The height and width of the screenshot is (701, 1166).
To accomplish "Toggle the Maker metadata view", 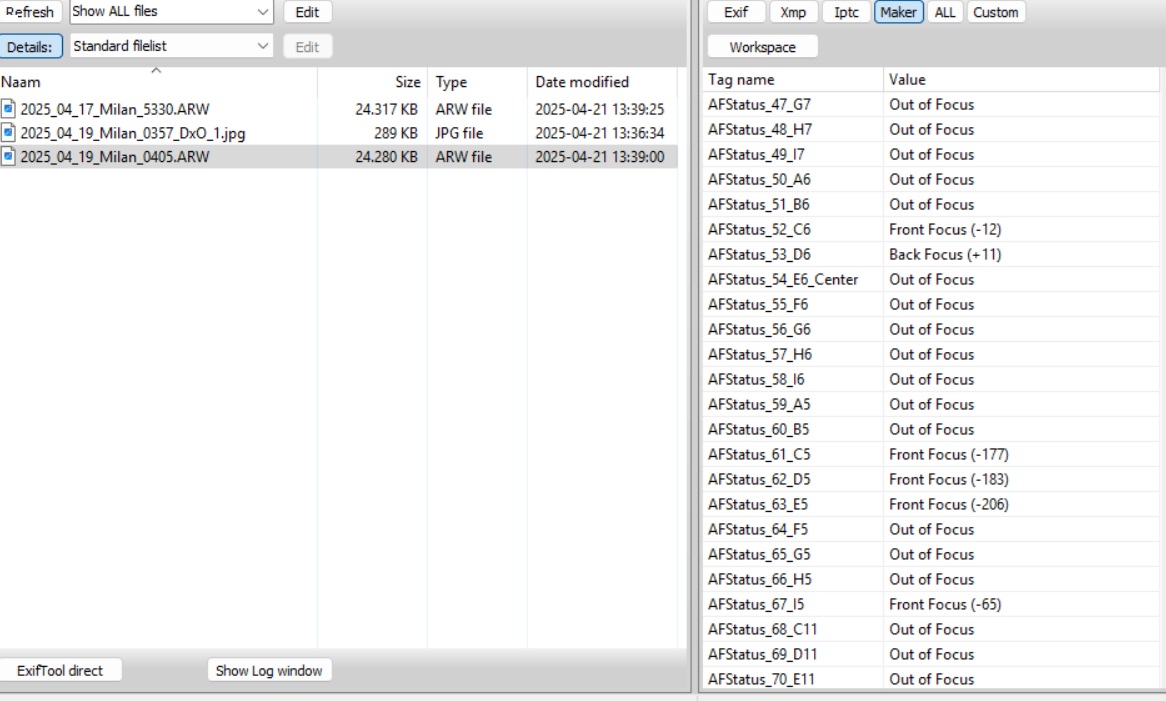I will pyautogui.click(x=898, y=12).
